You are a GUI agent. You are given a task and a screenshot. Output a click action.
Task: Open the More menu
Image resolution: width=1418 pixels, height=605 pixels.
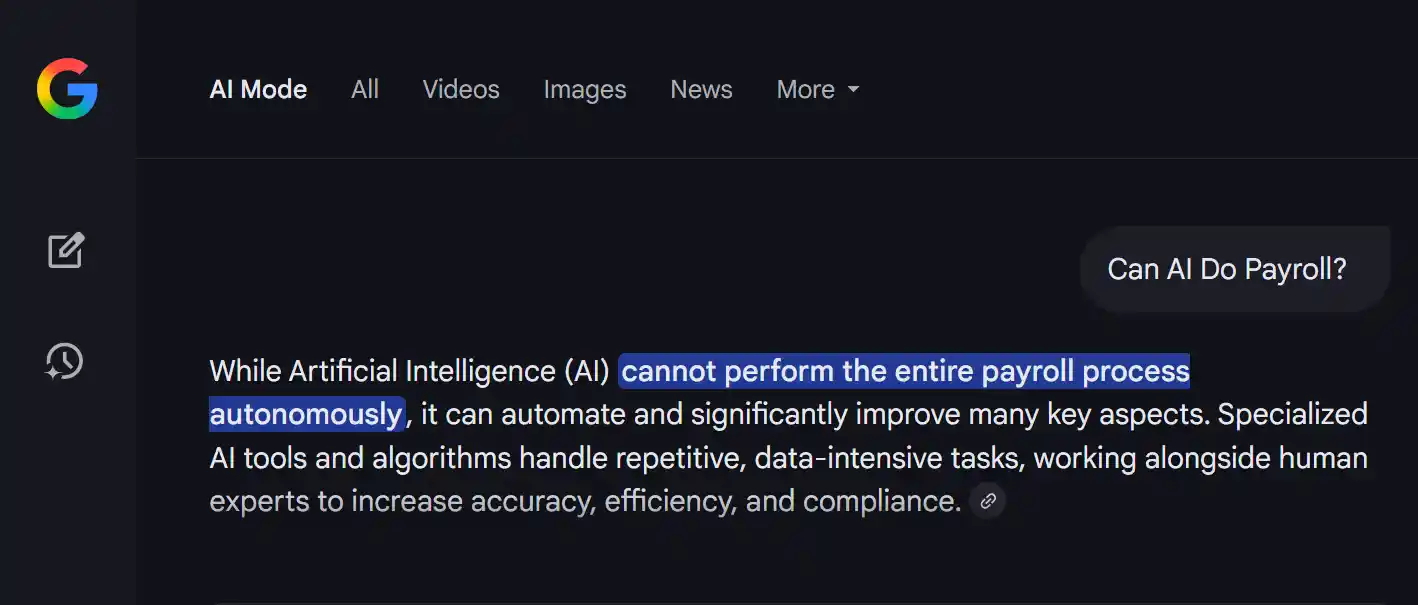click(x=806, y=90)
